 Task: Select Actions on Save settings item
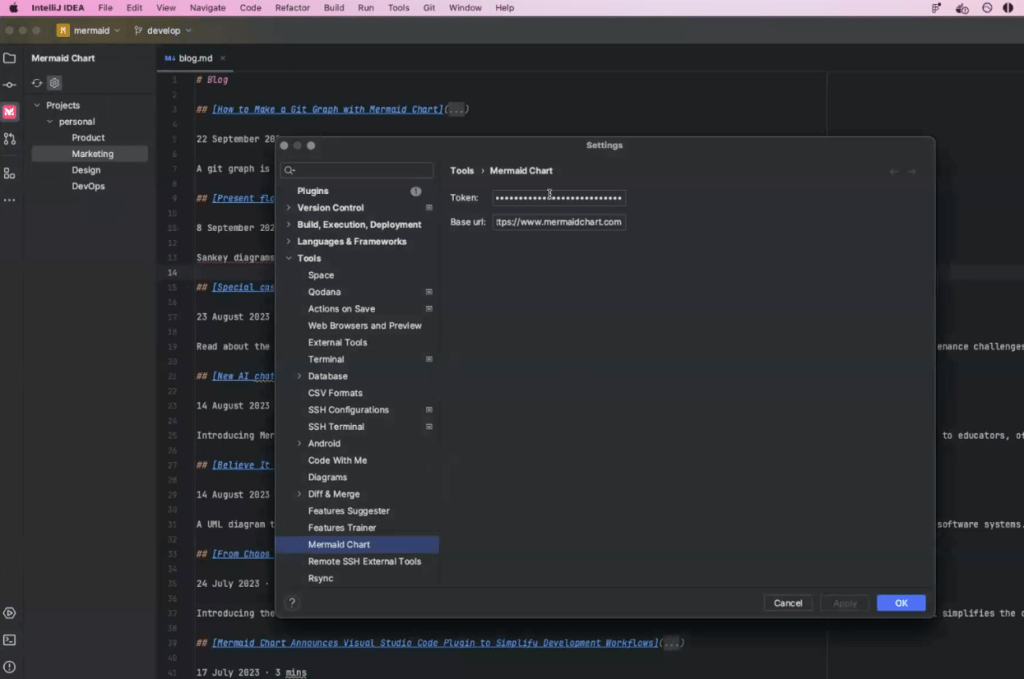(x=357, y=309)
